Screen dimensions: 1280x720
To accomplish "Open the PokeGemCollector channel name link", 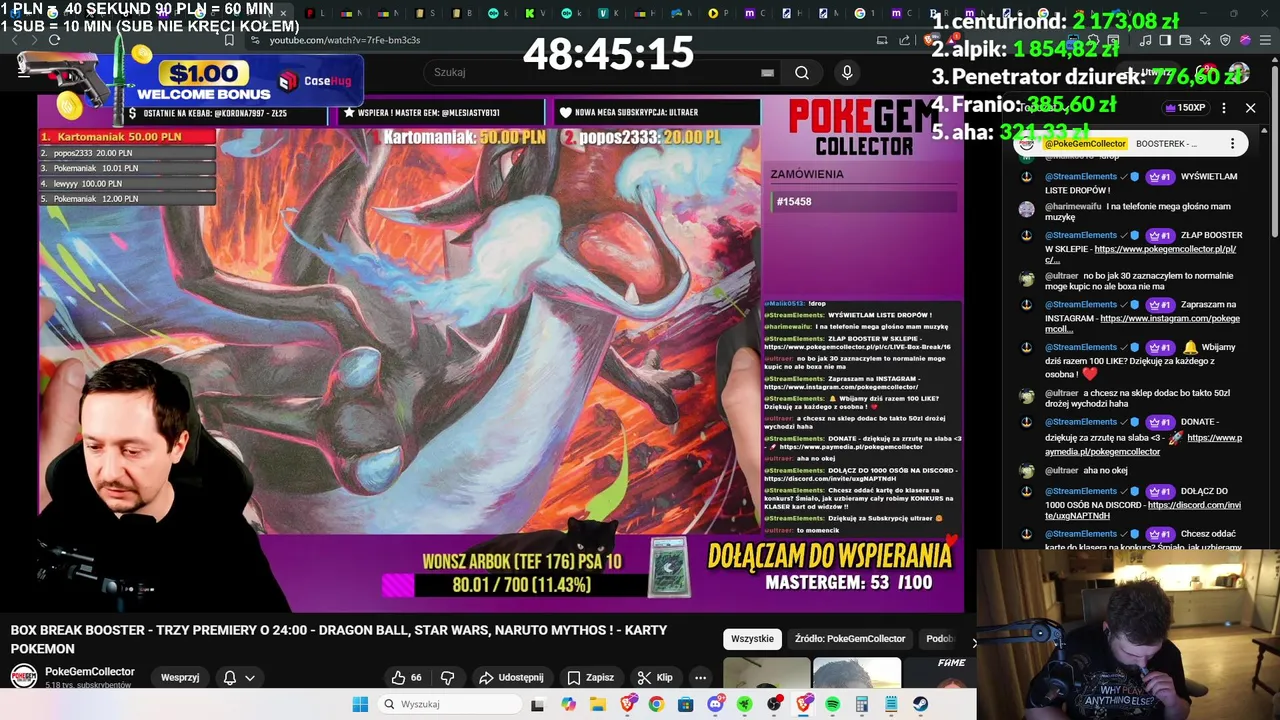I will 90,671.
